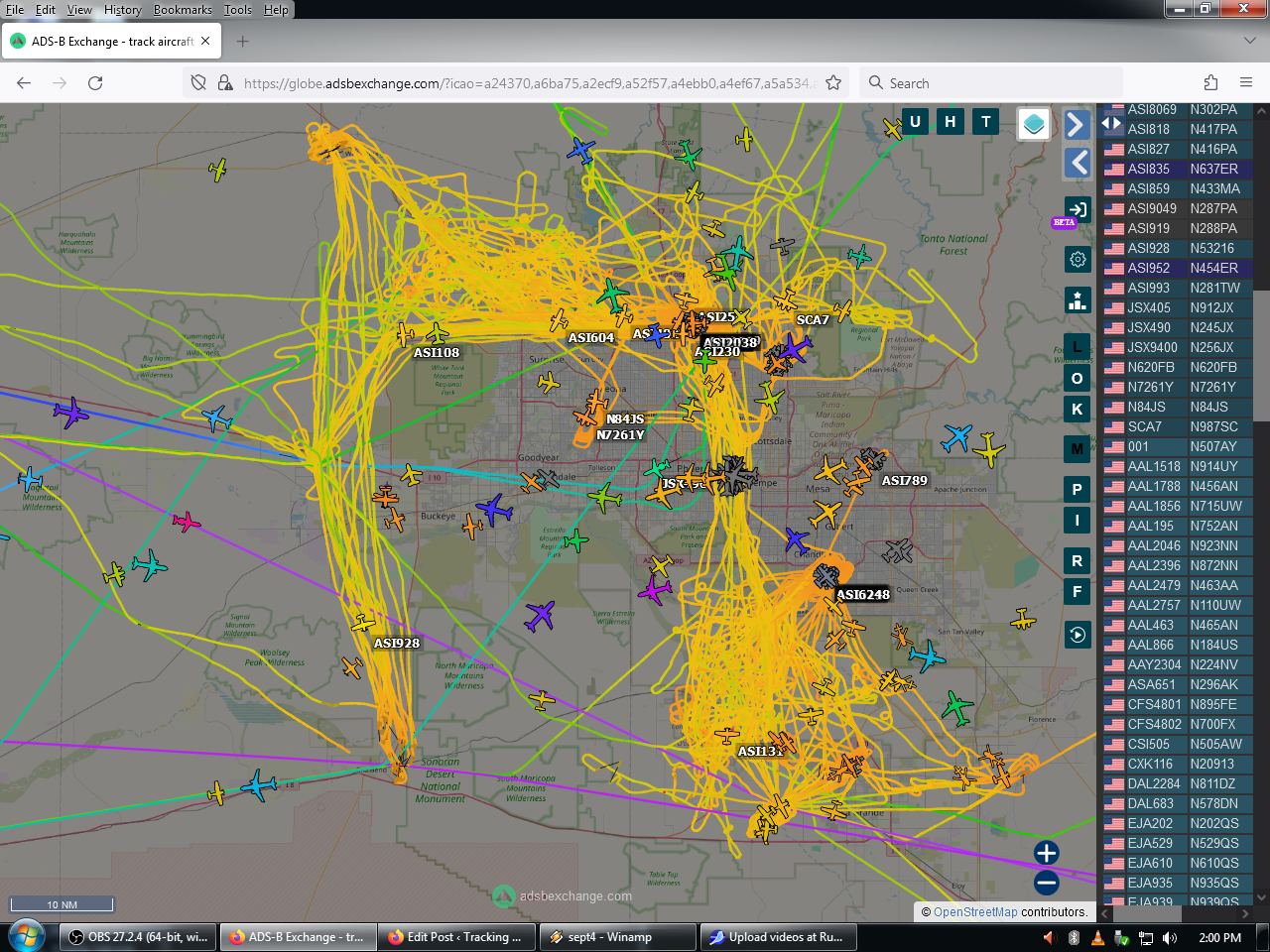Toggle the M map option
This screenshot has width=1270, height=952.
[x=1078, y=449]
